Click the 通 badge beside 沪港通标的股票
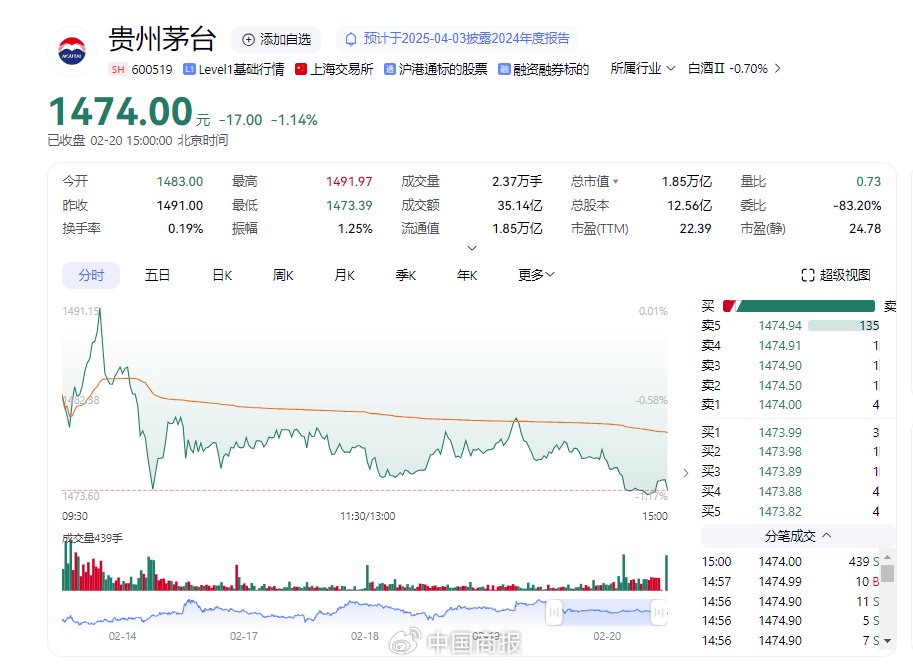The image size is (913, 664). pos(390,69)
